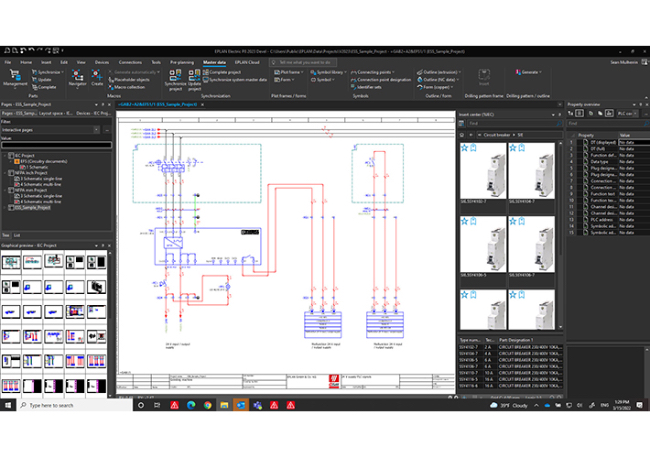The image size is (650, 458).
Task: Select NFPA inch Project tree node
Action: pyautogui.click(x=31, y=173)
